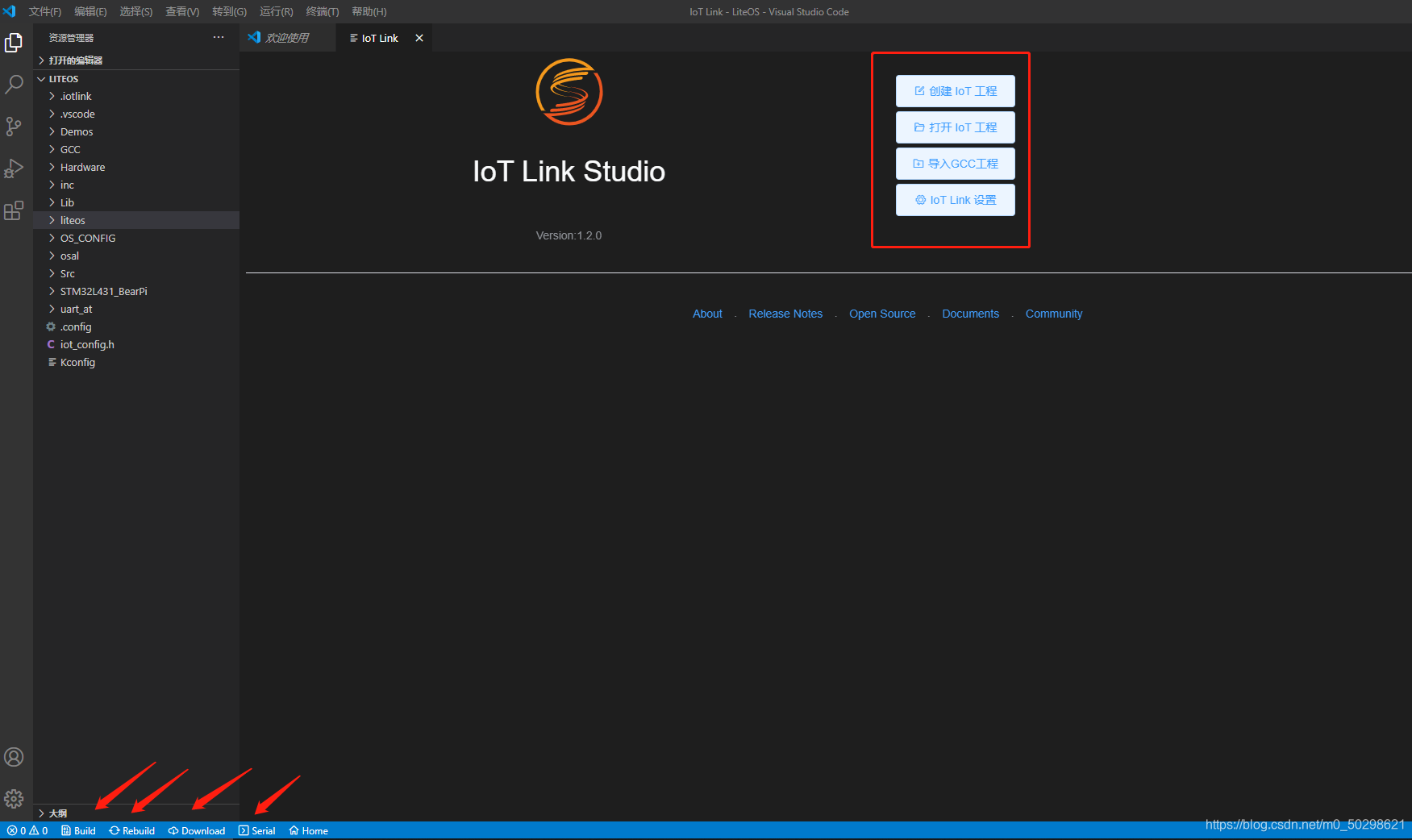The image size is (1412, 840).
Task: Collapse the LITEOS root folder
Action: tap(136, 79)
